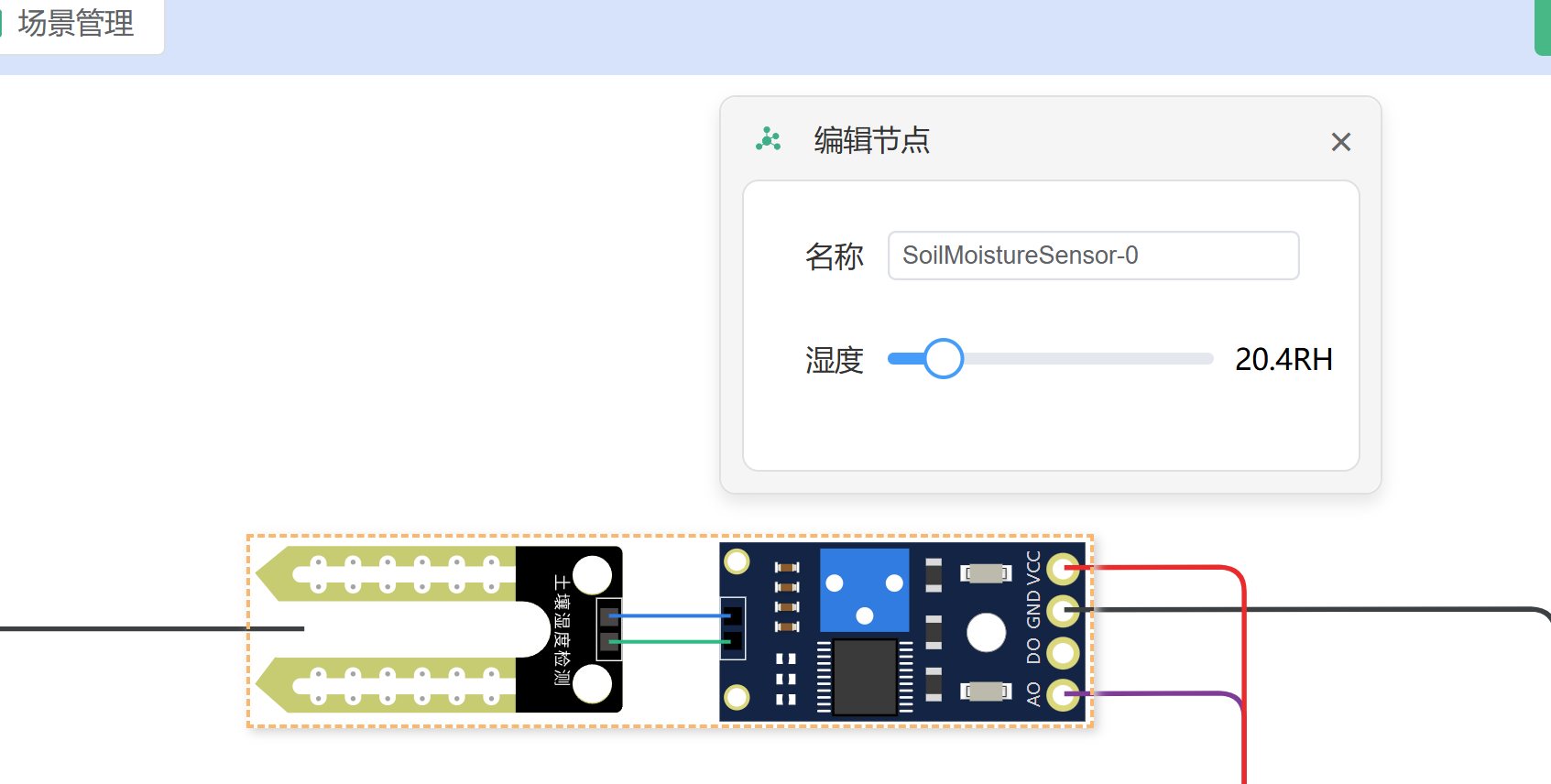Open the 场景管理 tab

coord(76,24)
